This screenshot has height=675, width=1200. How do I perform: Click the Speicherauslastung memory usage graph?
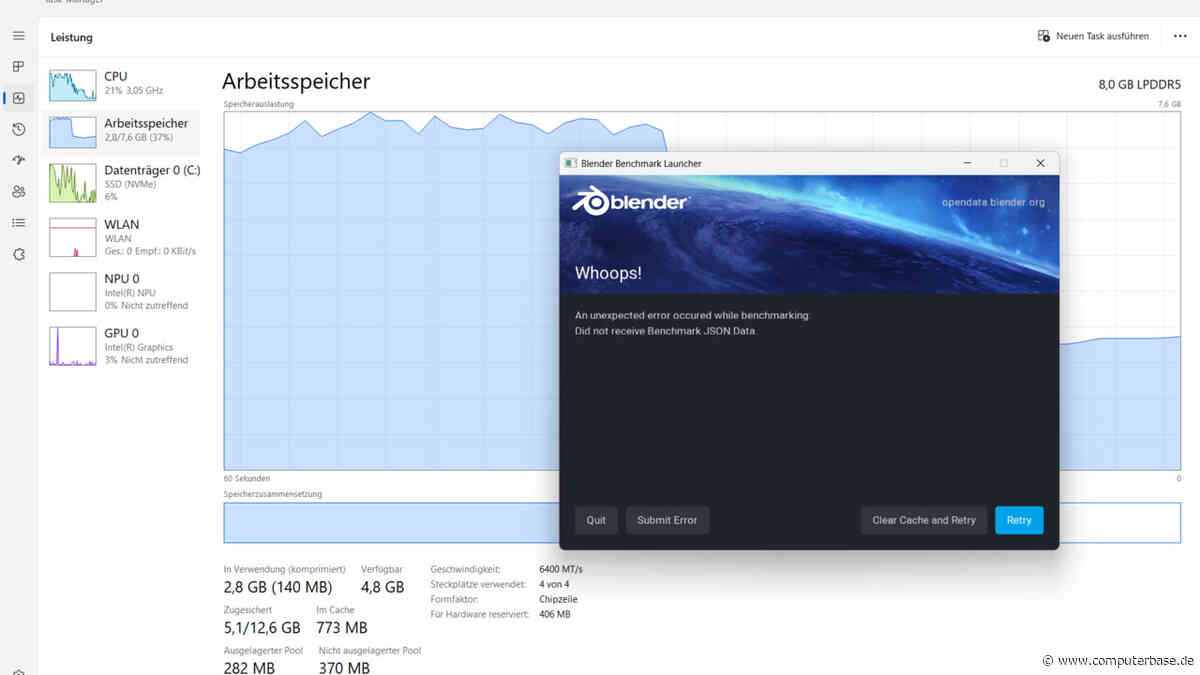(702, 290)
